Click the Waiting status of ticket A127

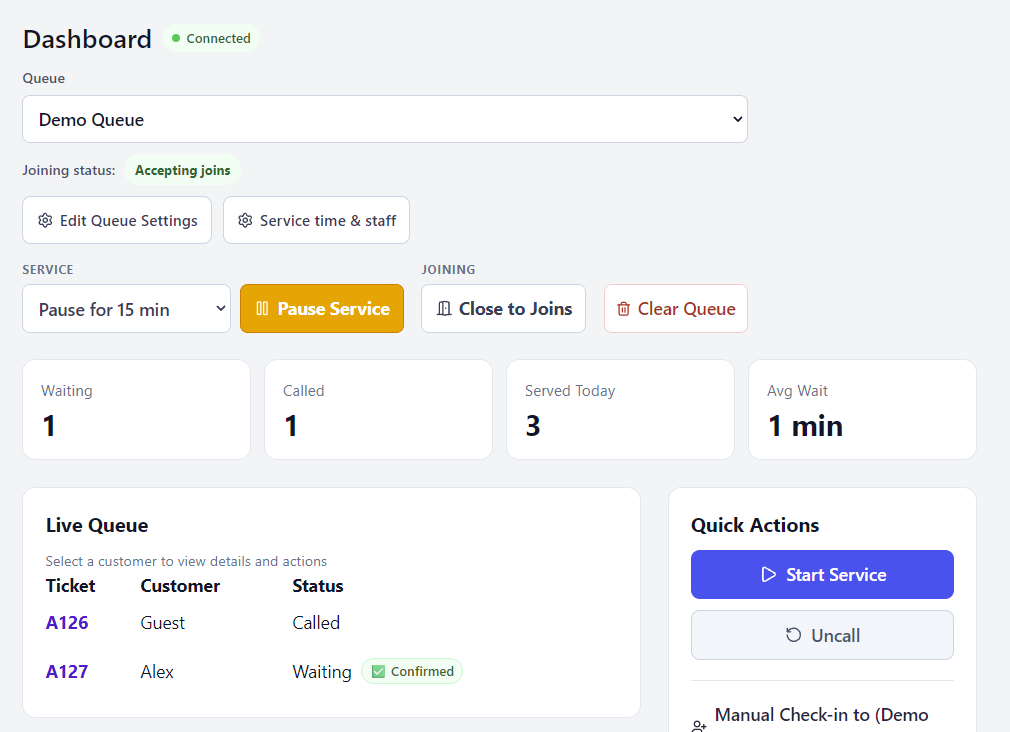(x=322, y=671)
